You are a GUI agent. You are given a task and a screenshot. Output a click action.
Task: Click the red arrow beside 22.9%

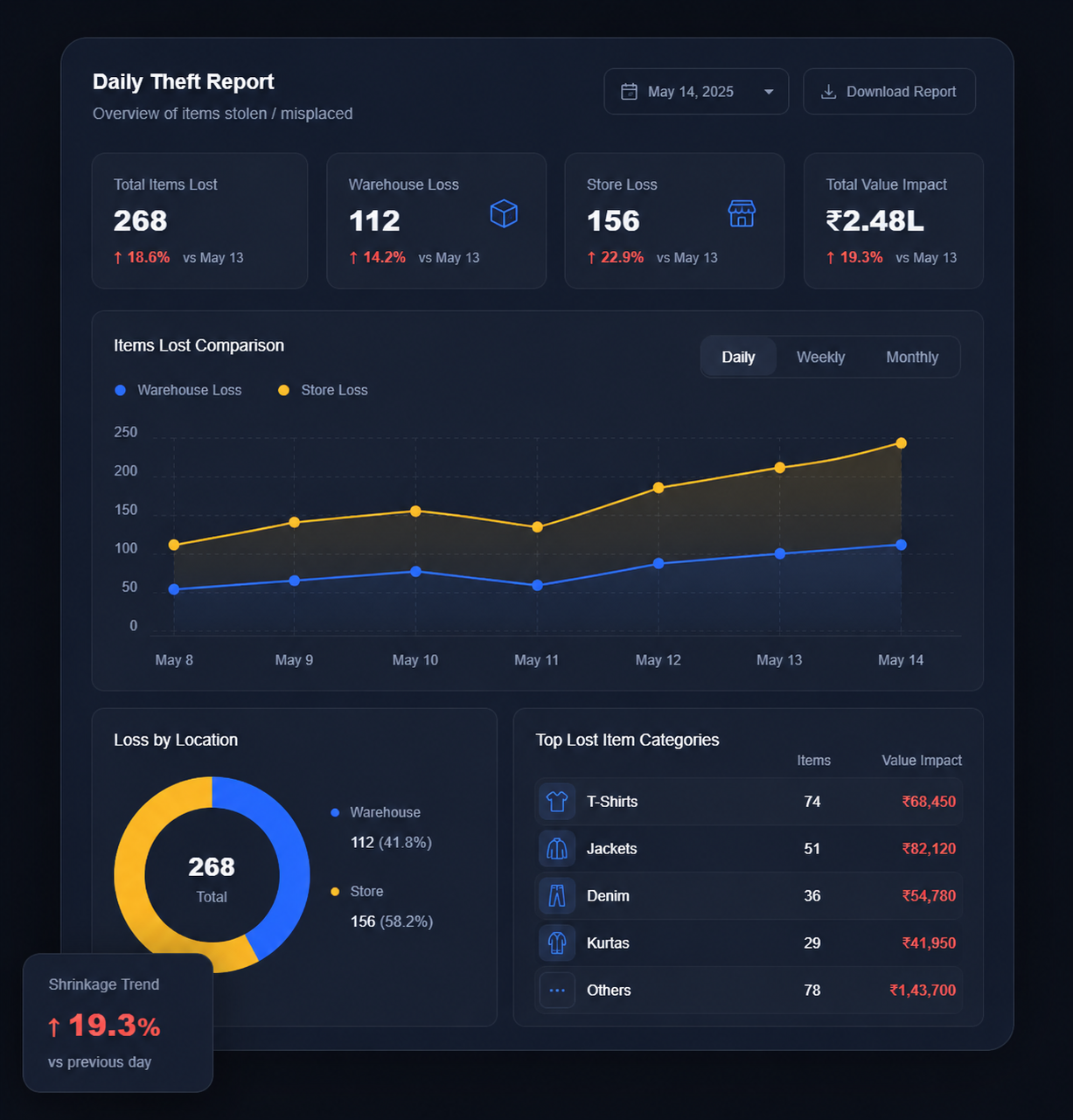591,258
